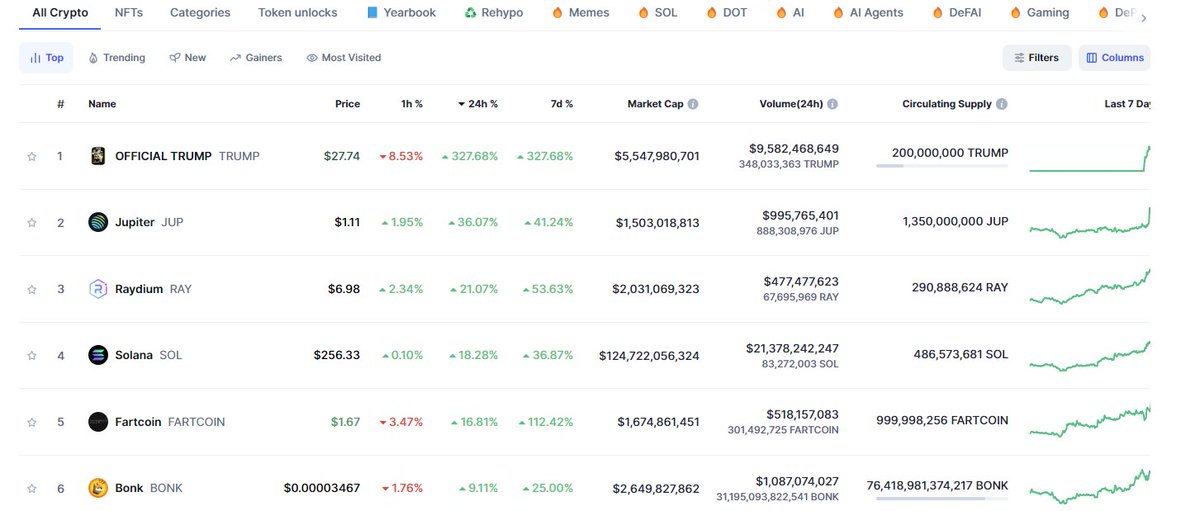Open OFFICIAL TRUMP 7-day sparkline chart

pos(1090,158)
